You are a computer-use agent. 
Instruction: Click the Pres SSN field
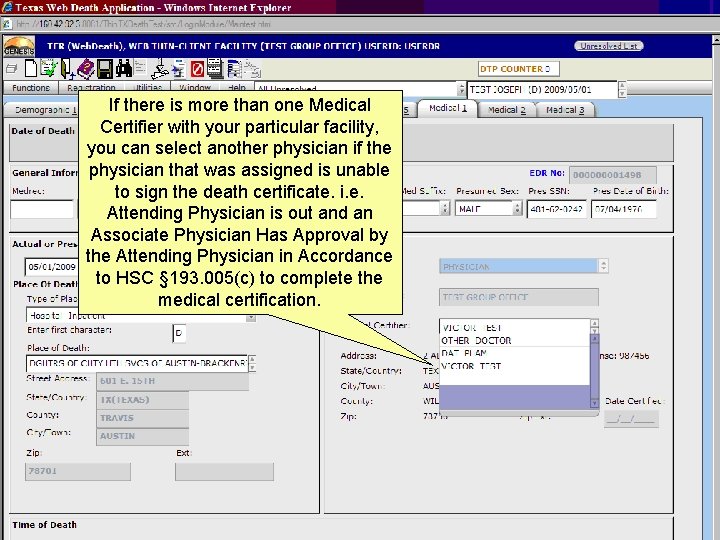pos(557,209)
